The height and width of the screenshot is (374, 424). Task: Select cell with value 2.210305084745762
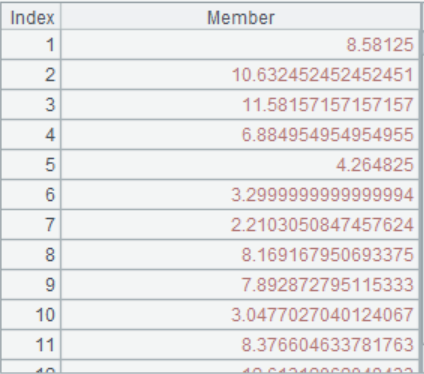tap(240, 225)
